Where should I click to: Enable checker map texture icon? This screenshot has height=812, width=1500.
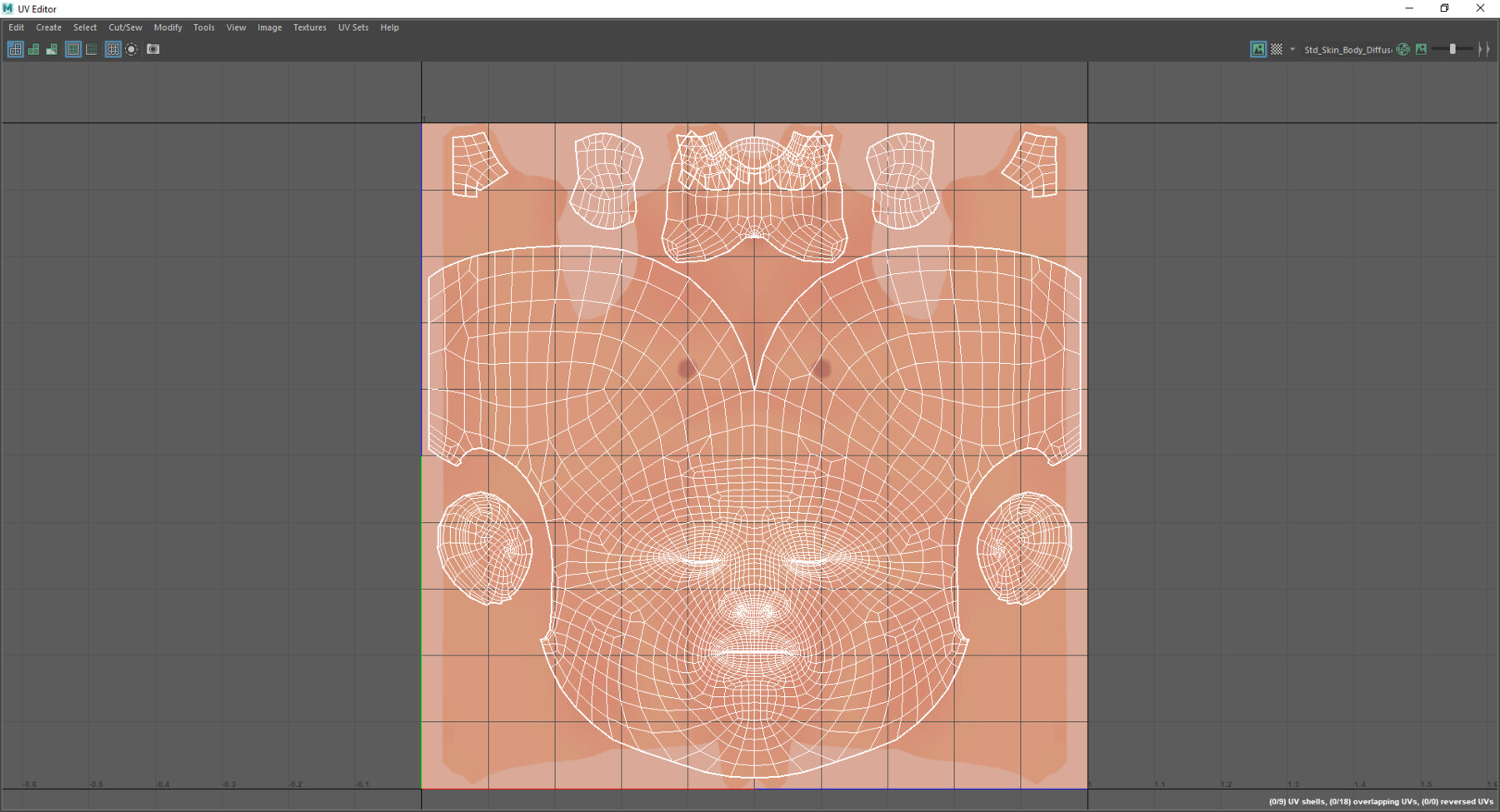tap(1277, 49)
